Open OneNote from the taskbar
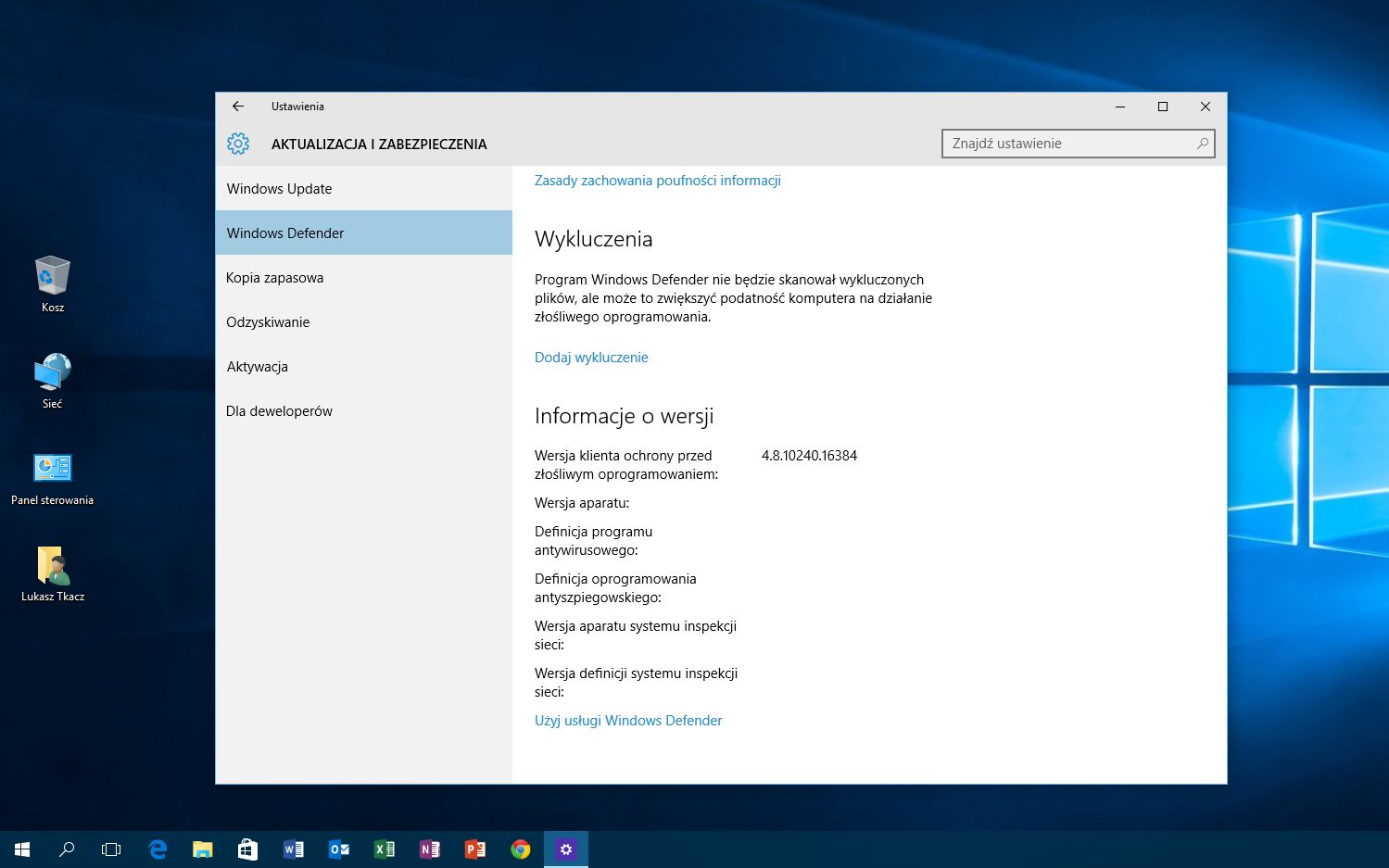This screenshot has height=868, width=1389. coord(429,849)
